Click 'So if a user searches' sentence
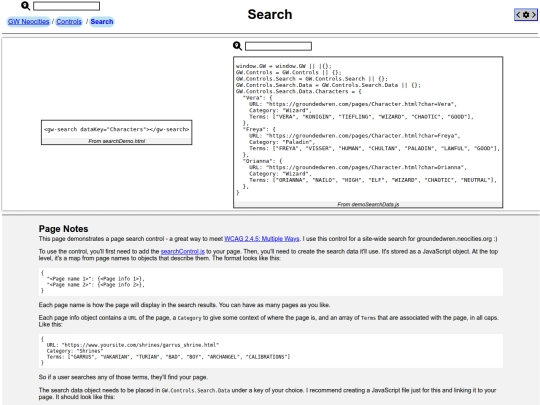The width and height of the screenshot is (540, 405). tap(123, 377)
